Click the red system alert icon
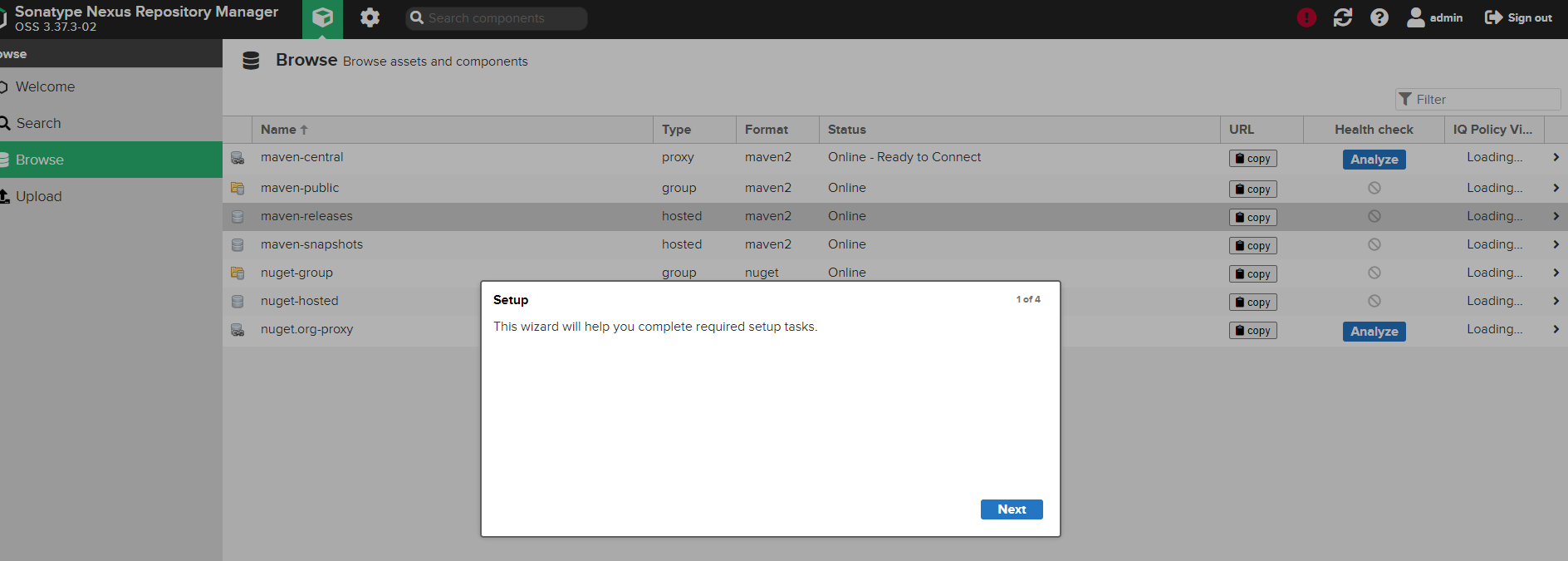This screenshot has width=1568, height=561. pos(1306,17)
